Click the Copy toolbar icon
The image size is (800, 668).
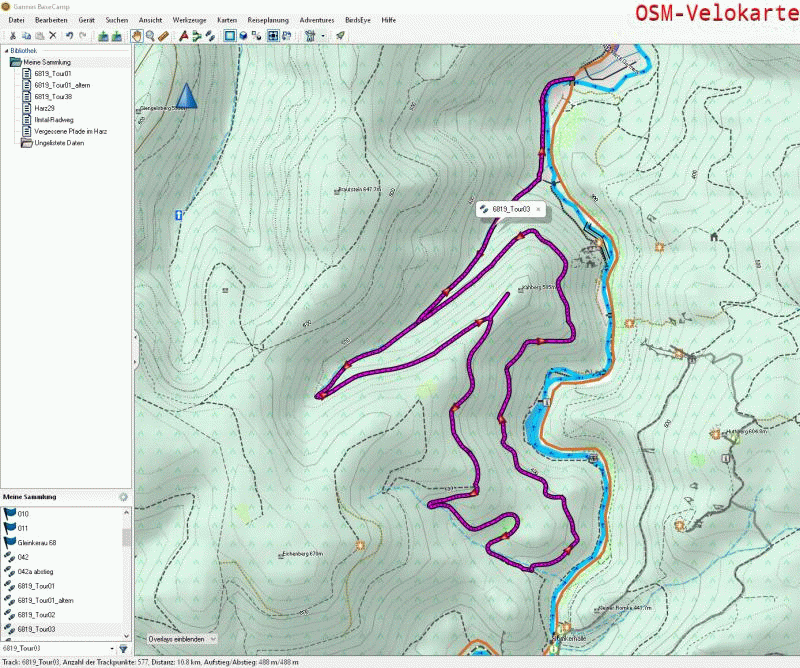tap(27, 36)
